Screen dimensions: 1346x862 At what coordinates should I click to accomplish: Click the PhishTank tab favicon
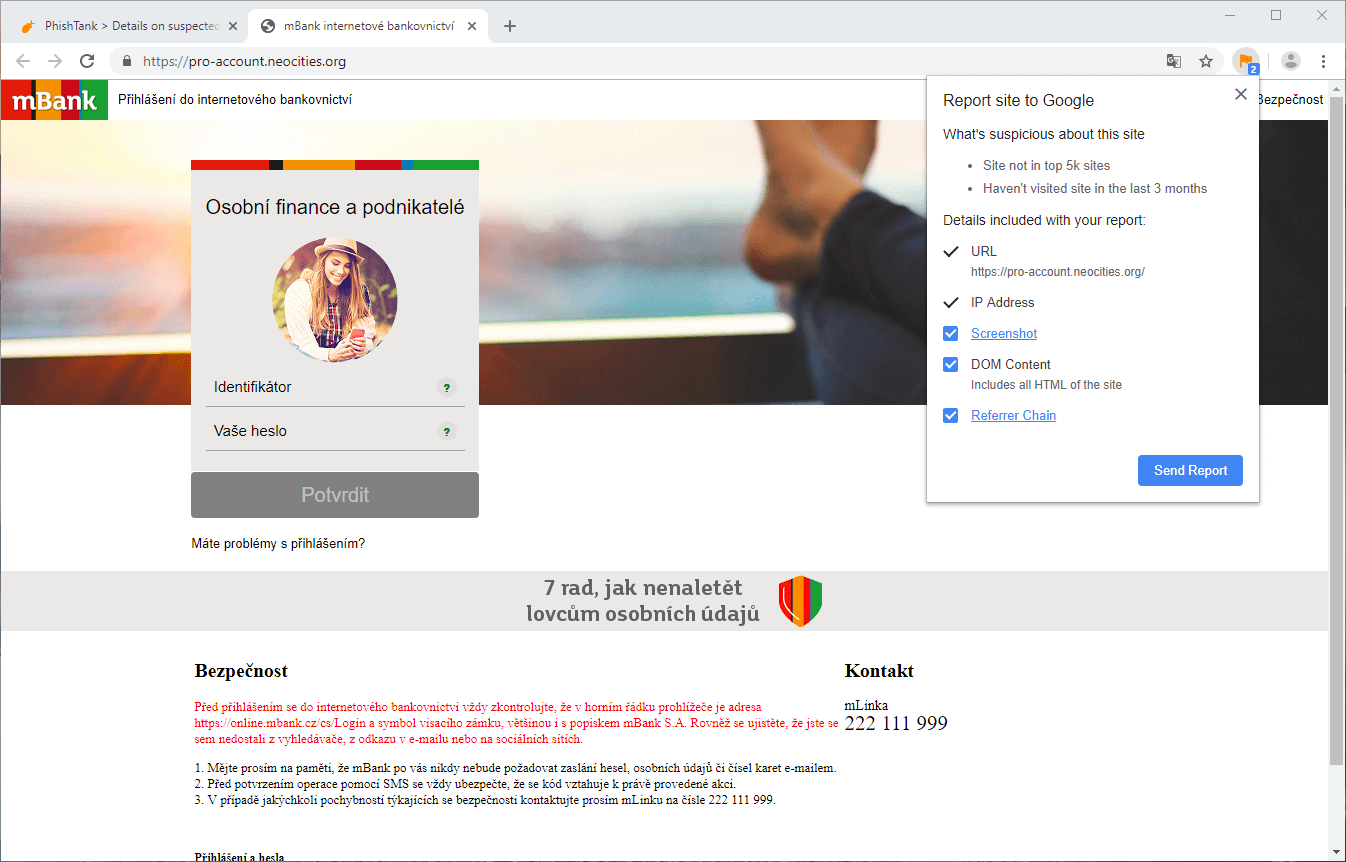coord(30,26)
